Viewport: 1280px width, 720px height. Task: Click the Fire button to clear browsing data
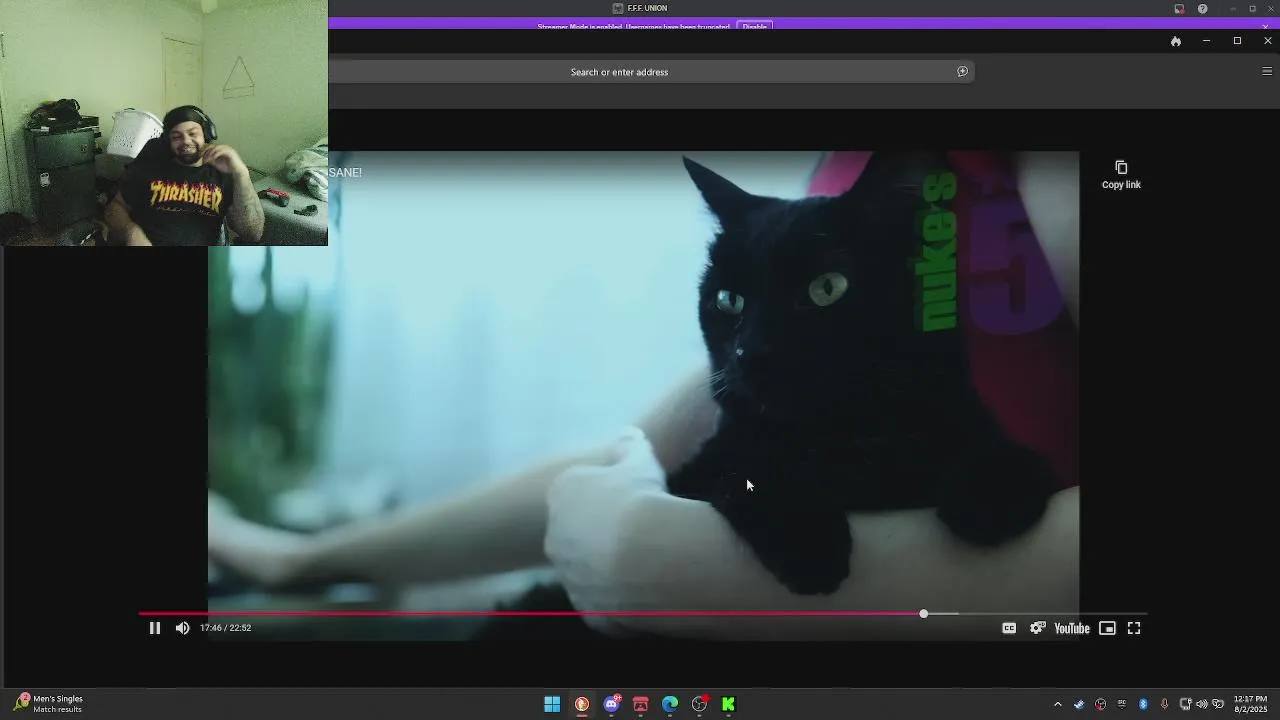pyautogui.click(x=1176, y=41)
